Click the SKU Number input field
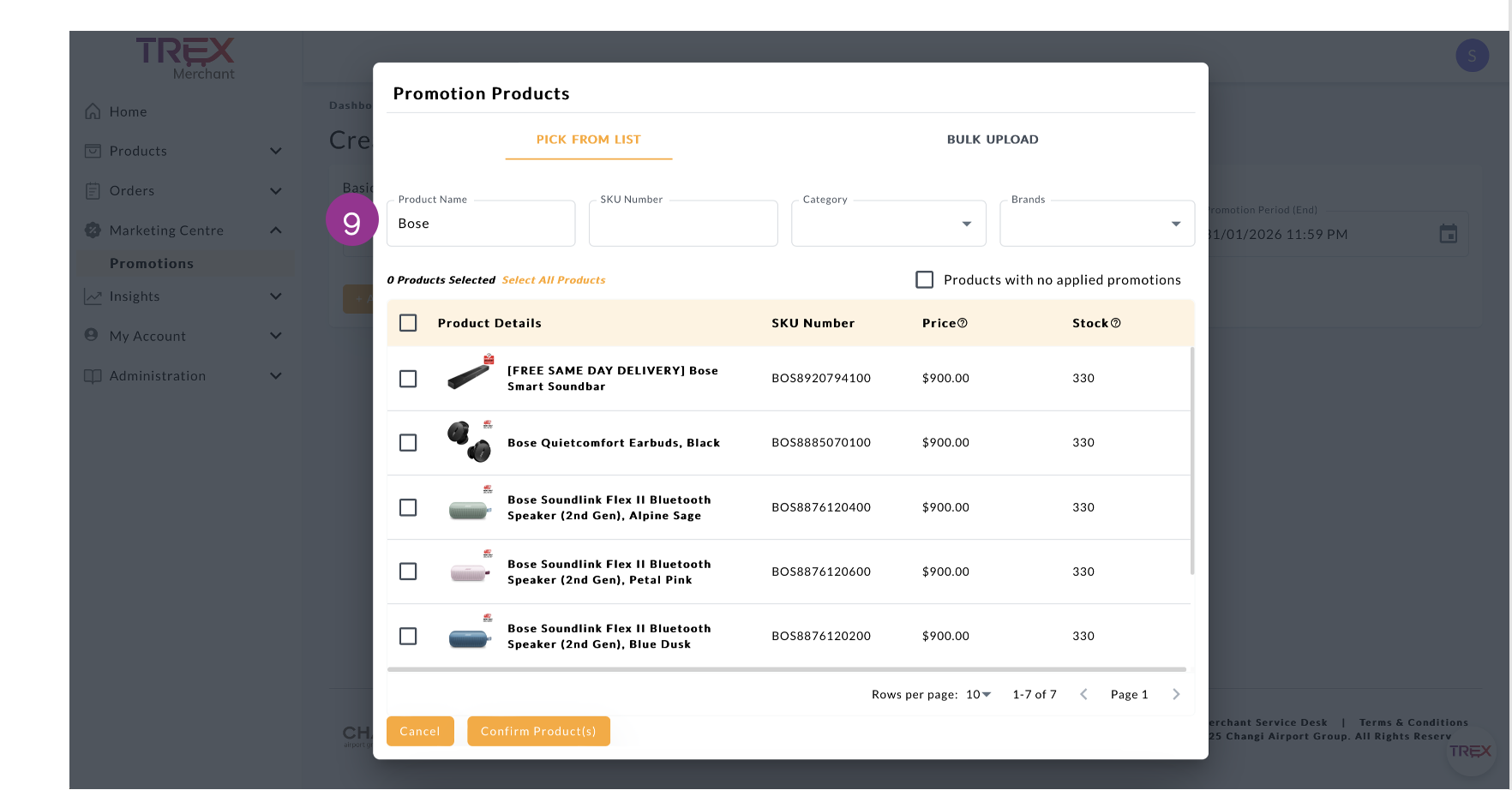This screenshot has width=1512, height=790. click(x=682, y=224)
